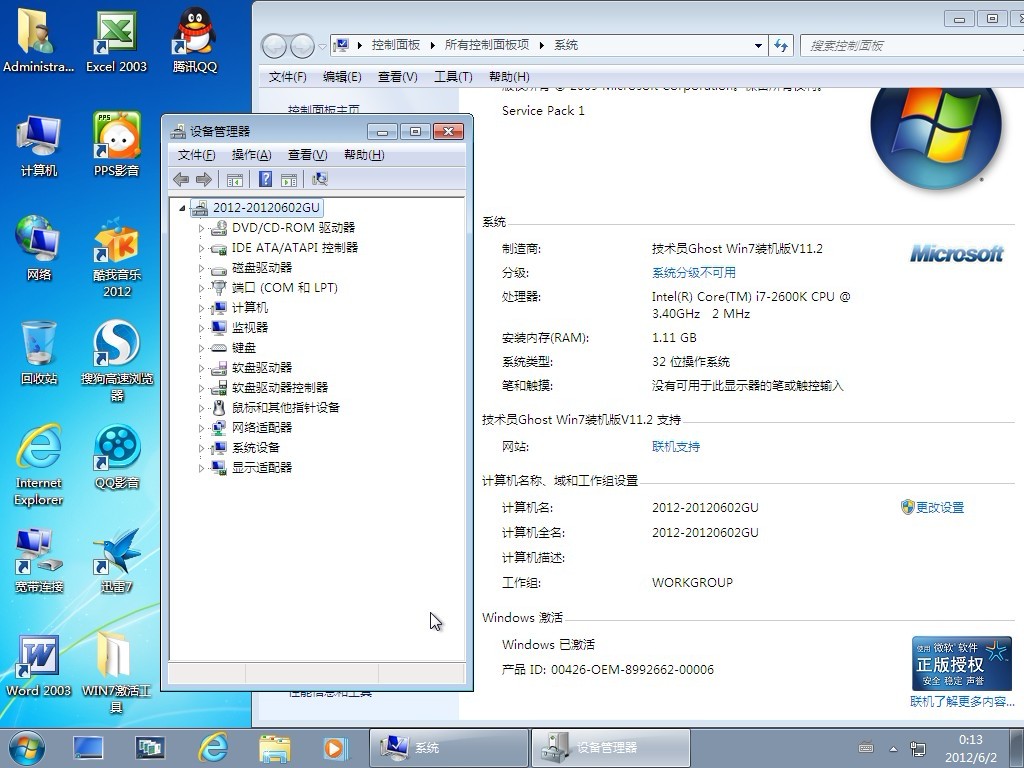Screen dimensions: 1024x768
Task: Select the 鼠标和其他指针设备 tree item
Action: pos(285,408)
